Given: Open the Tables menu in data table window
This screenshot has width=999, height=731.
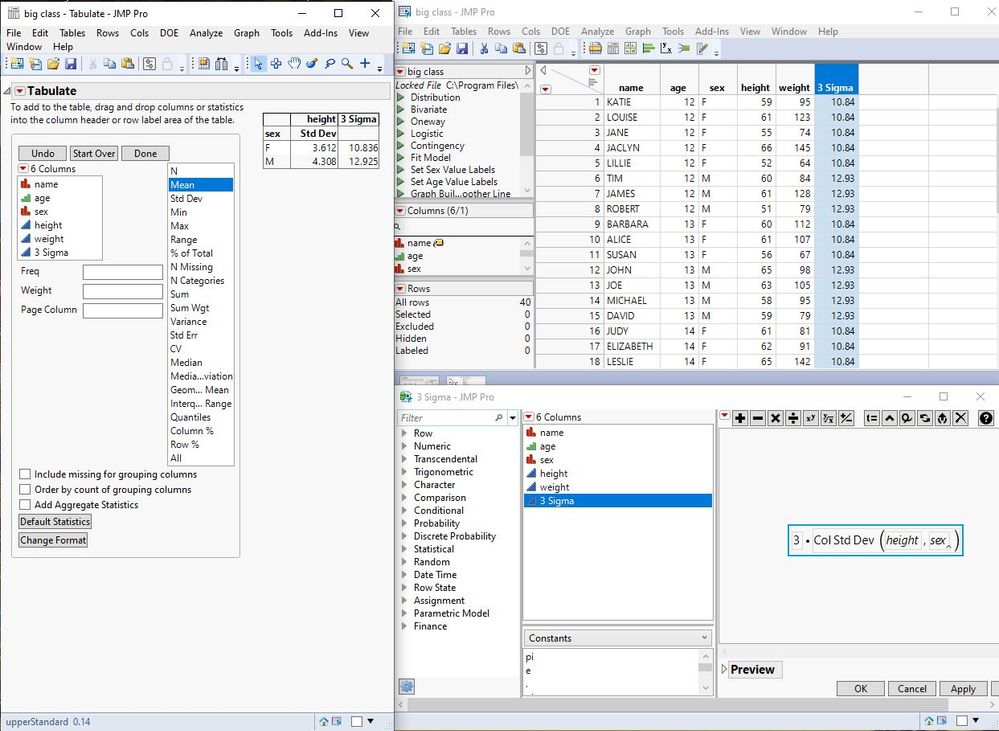Looking at the screenshot, I should click(x=463, y=31).
